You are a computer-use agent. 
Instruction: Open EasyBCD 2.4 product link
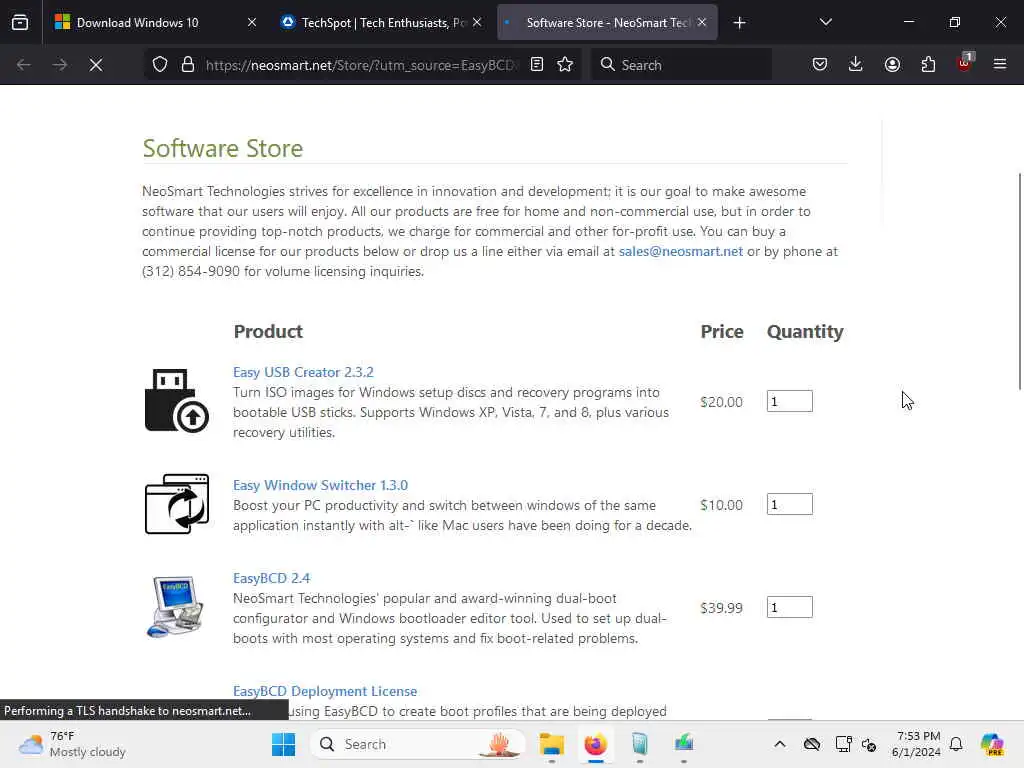271,578
